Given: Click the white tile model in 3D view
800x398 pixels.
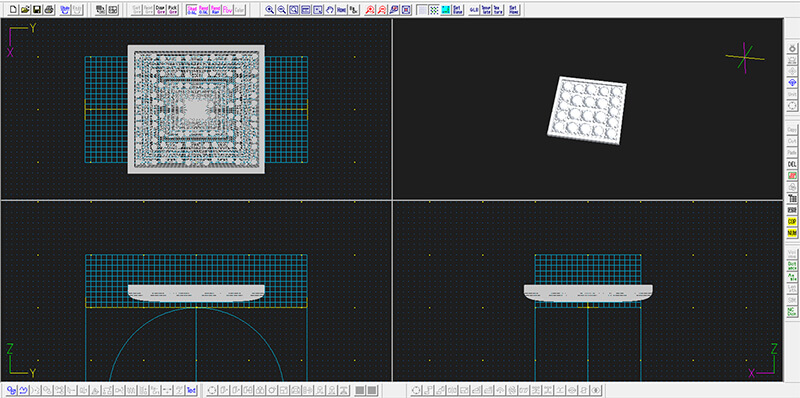Looking at the screenshot, I should pos(587,111).
